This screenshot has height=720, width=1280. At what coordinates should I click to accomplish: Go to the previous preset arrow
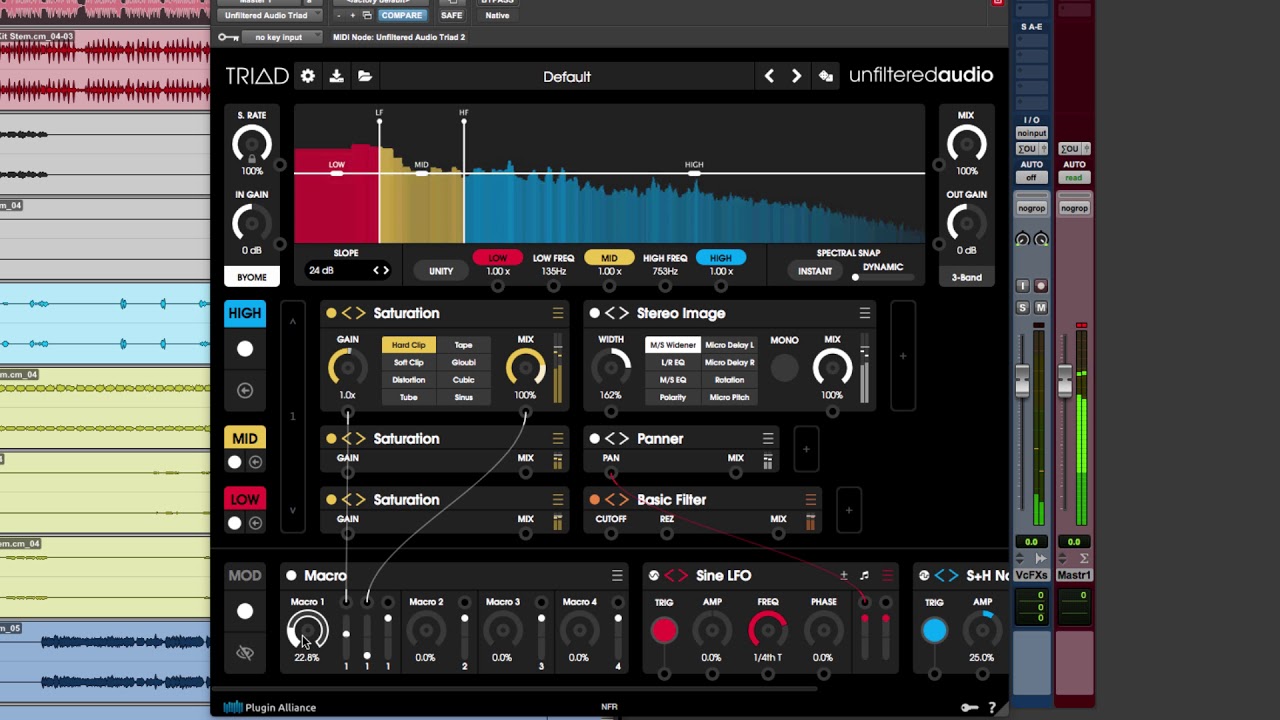click(x=769, y=76)
